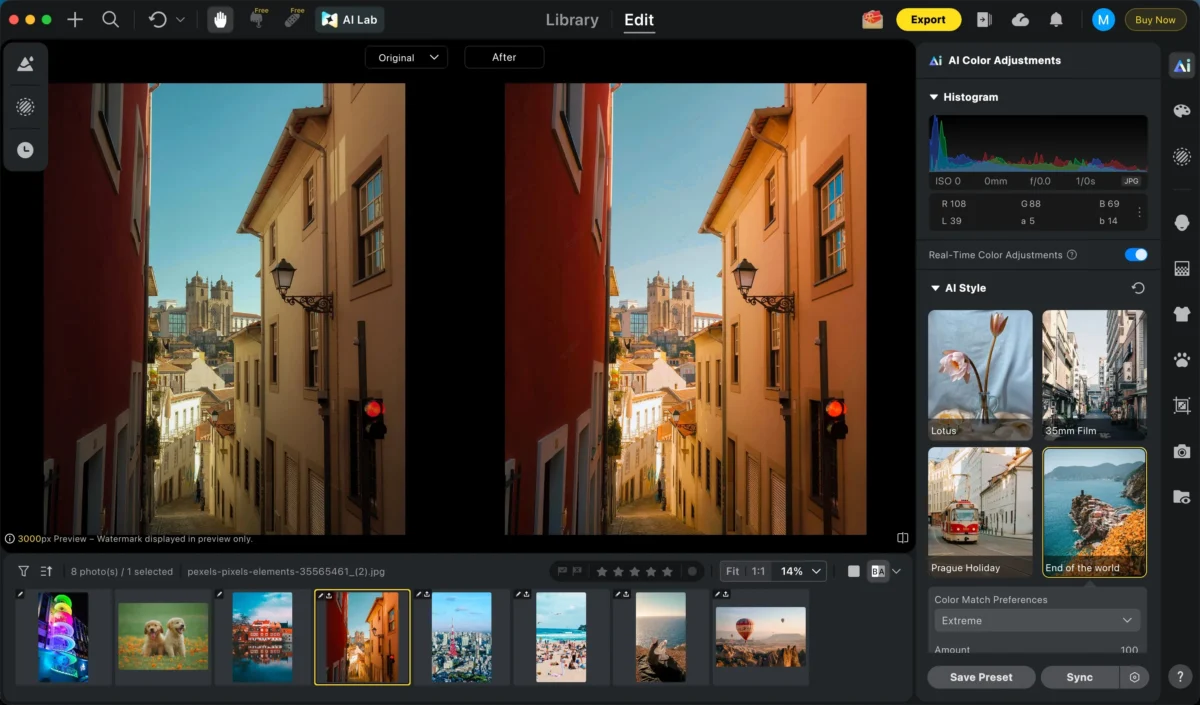1200x705 pixels.
Task: Open the history clock panel on left
Action: [25, 150]
